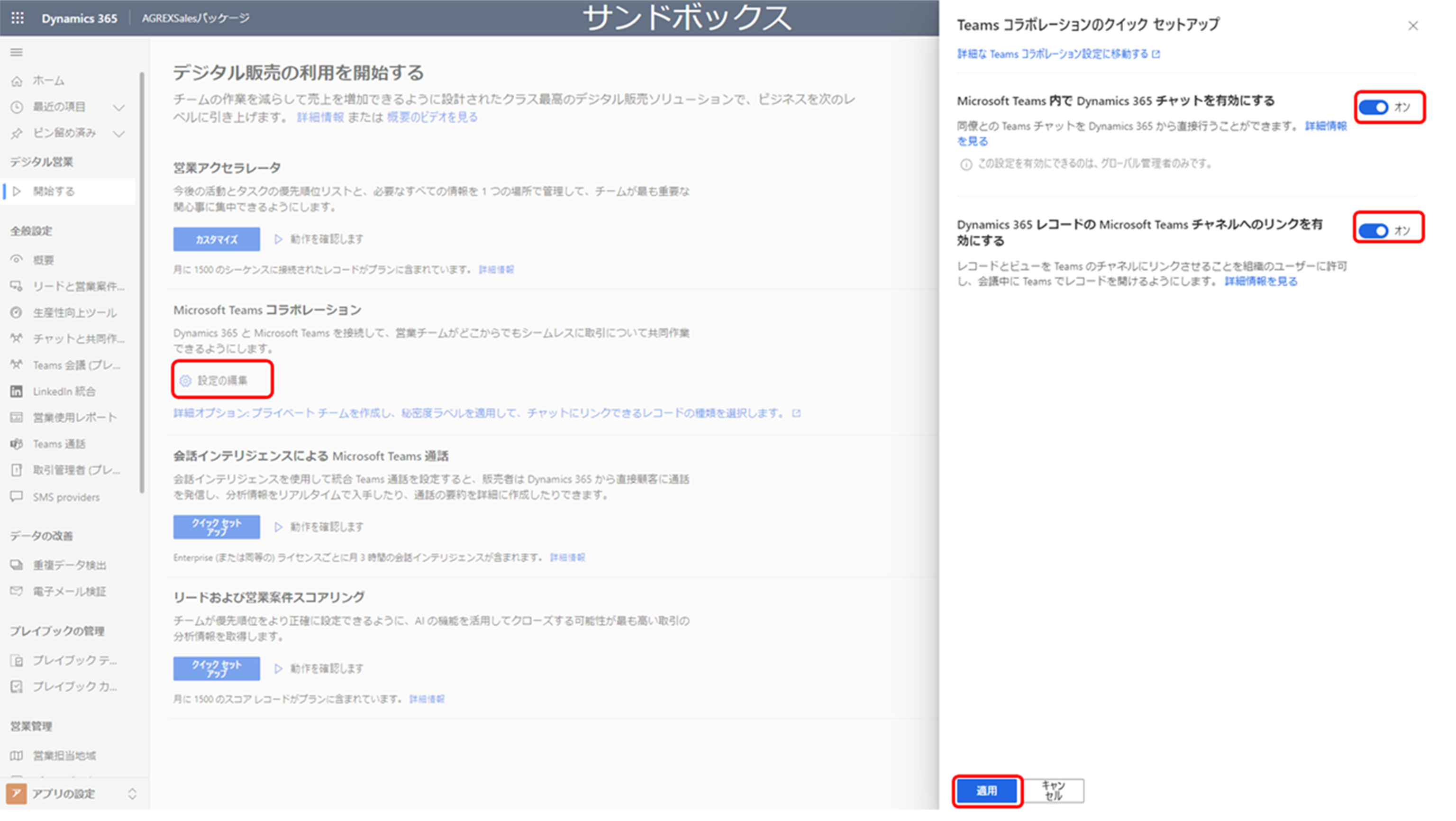1456x821 pixels.
Task: Toggle Dynamics 365 chat in Teams switch
Action: tap(1374, 107)
